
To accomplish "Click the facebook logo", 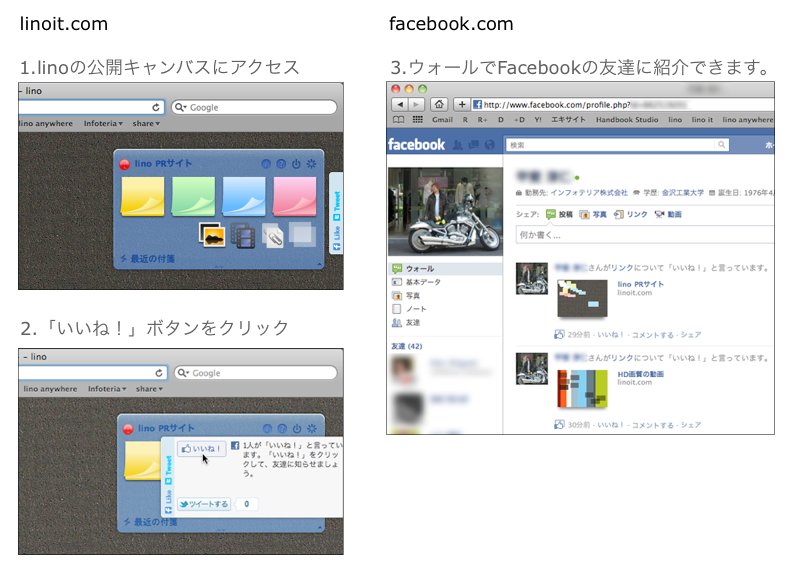I will coord(416,145).
